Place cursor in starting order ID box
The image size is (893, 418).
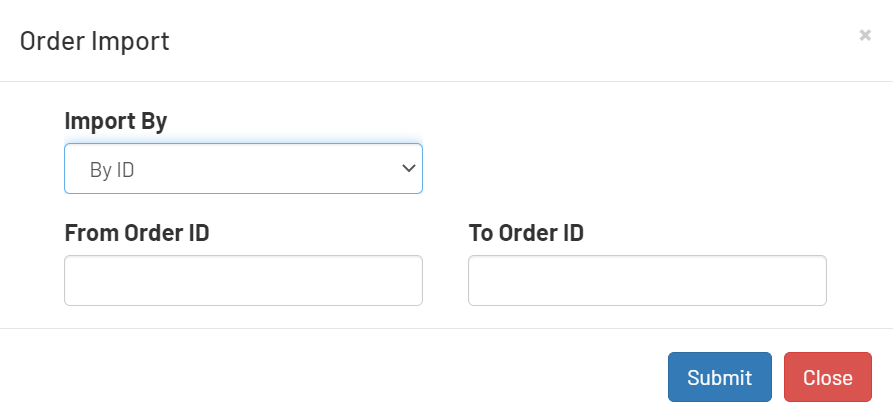[243, 280]
